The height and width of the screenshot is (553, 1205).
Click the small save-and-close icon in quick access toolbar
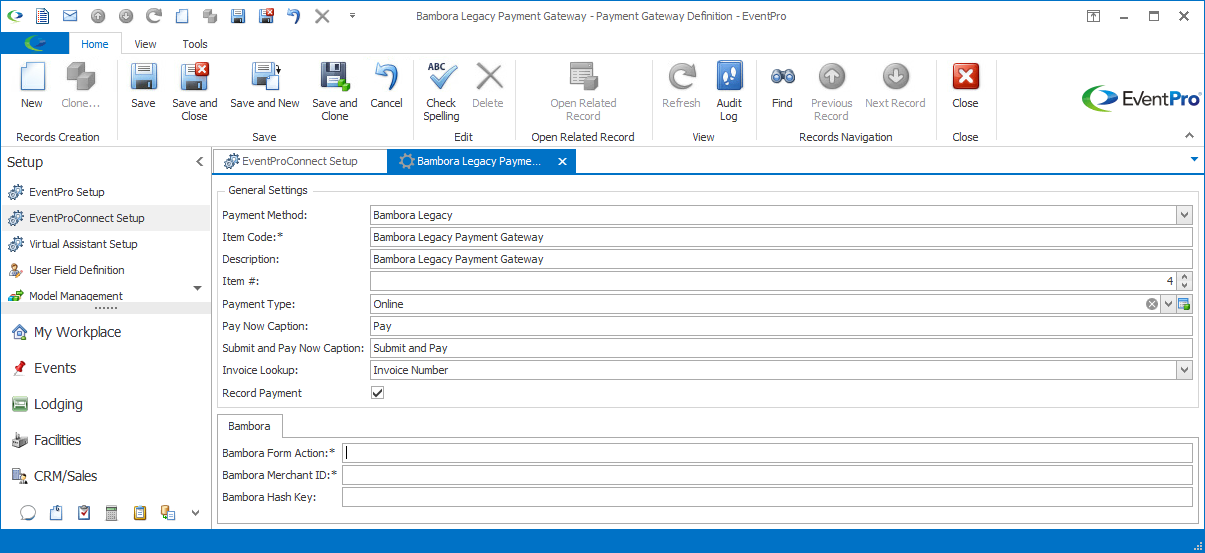[x=266, y=16]
